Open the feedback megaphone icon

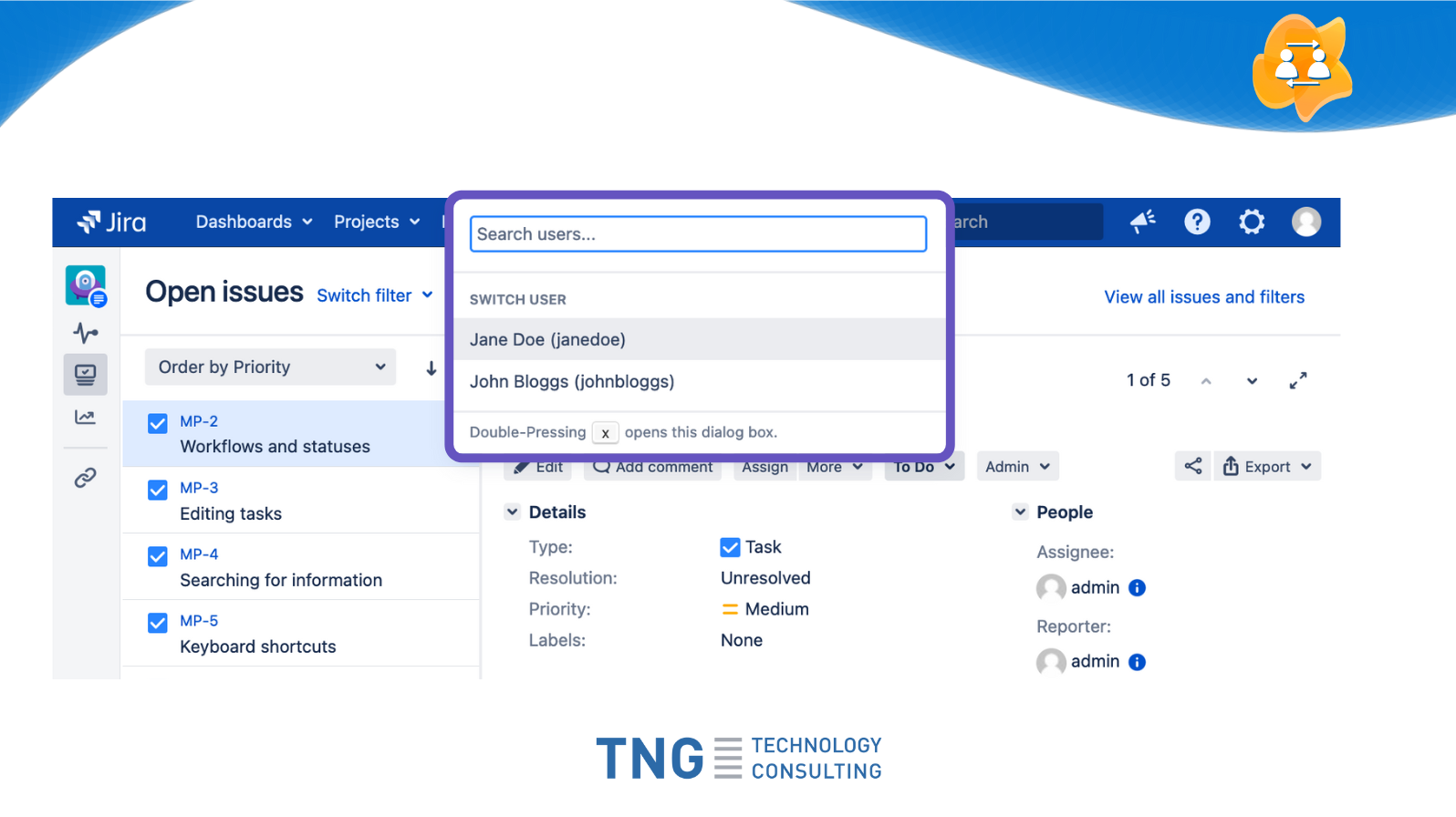[1142, 222]
